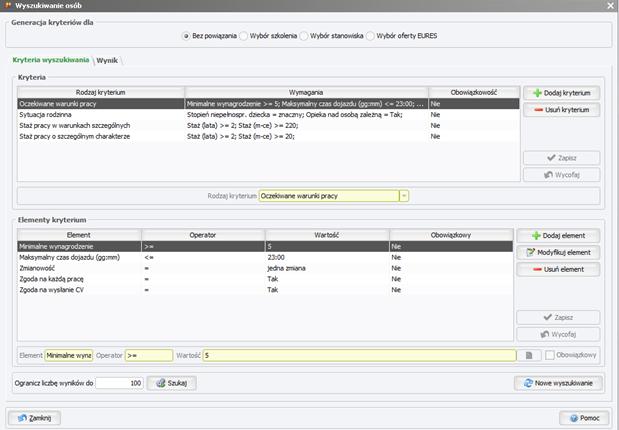Close dialog with Zamknij button

click(x=34, y=418)
